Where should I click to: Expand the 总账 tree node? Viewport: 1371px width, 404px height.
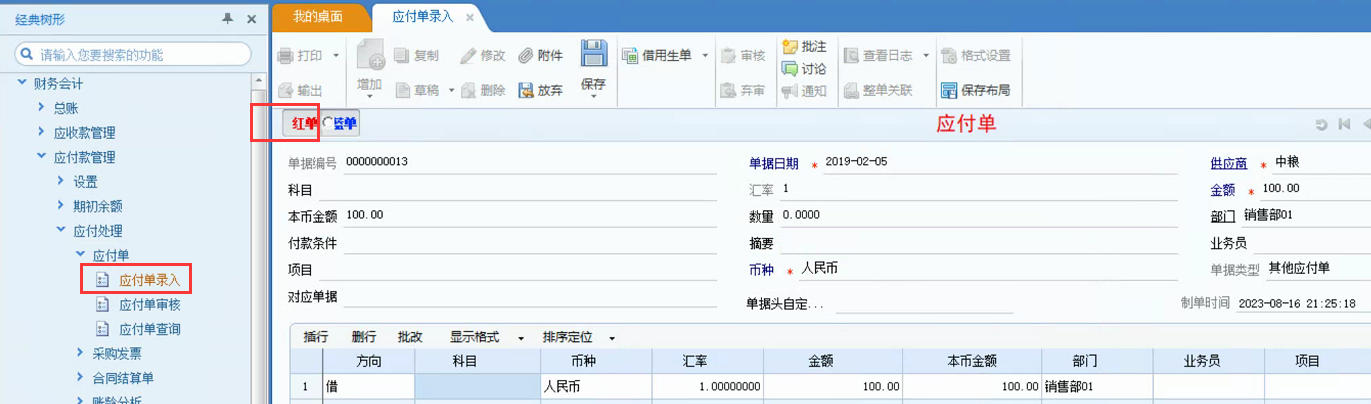click(41, 107)
